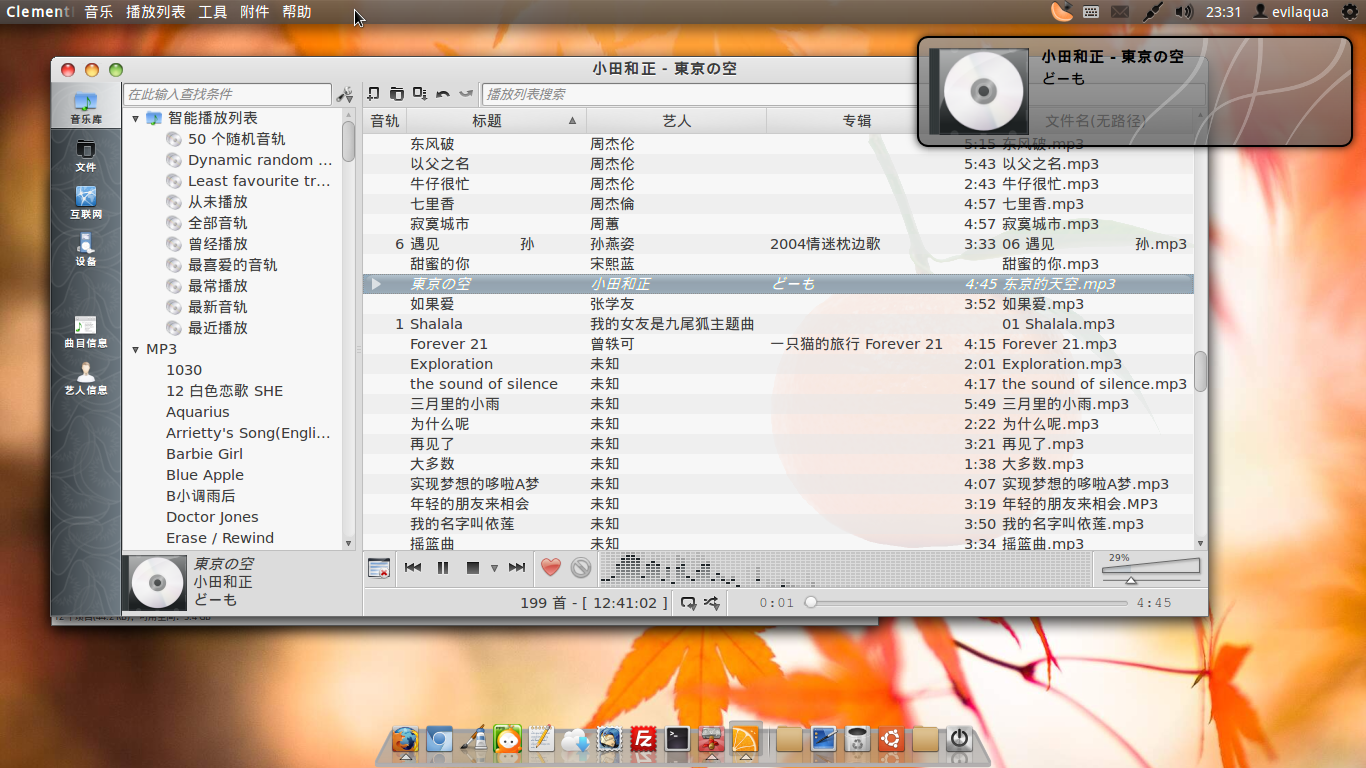
Task: Select the sound of silence track
Action: (778, 384)
